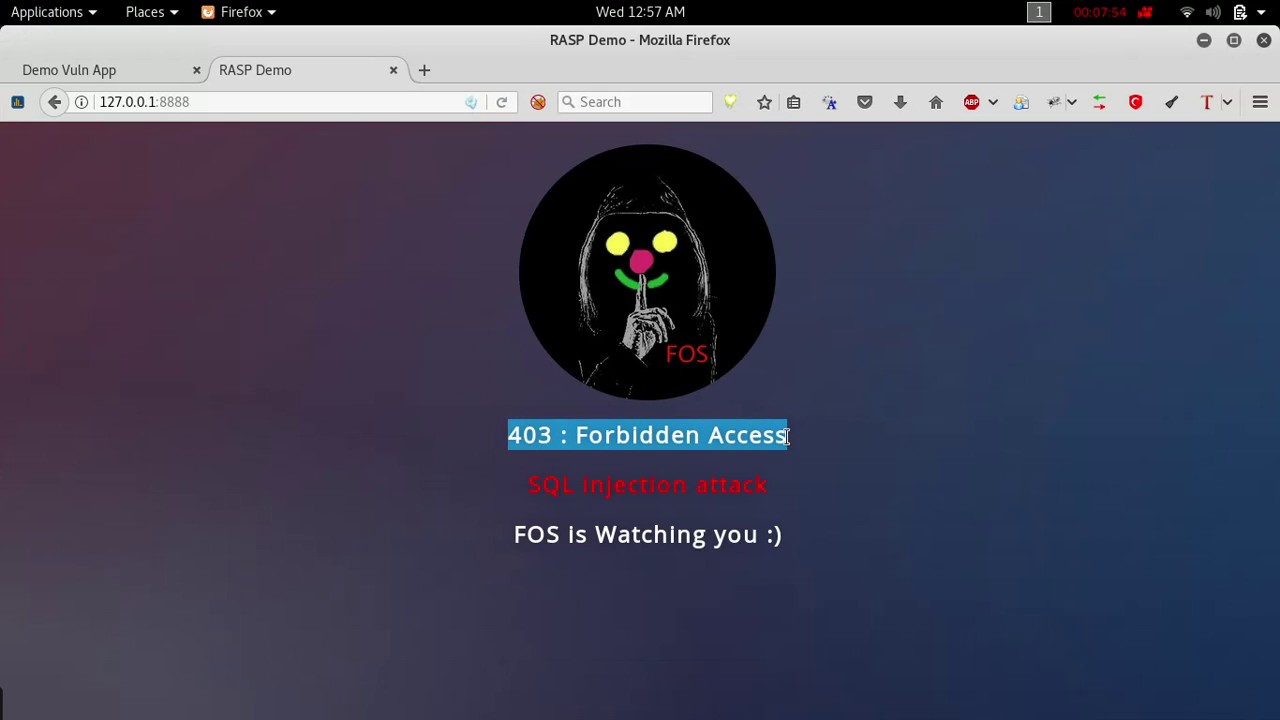Expand the system menu arrow

click(1261, 12)
